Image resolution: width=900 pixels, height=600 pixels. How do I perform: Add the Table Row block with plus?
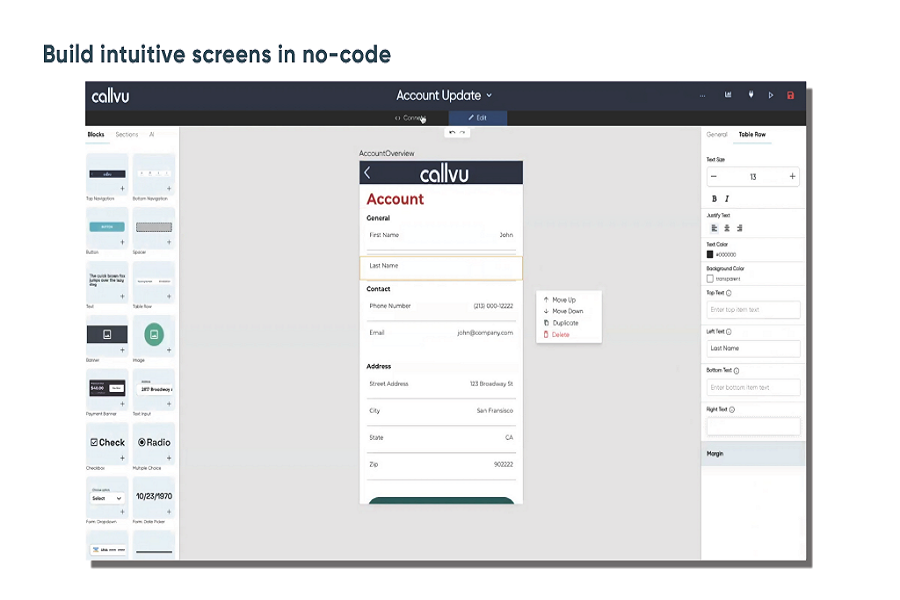click(x=169, y=296)
